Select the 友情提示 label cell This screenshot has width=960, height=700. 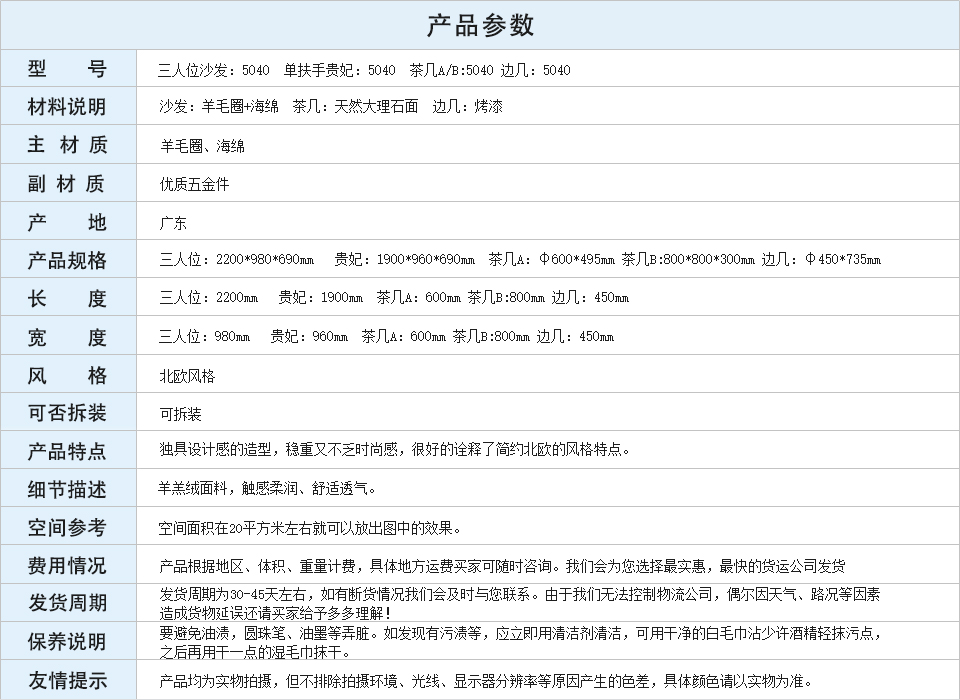(x=67, y=680)
